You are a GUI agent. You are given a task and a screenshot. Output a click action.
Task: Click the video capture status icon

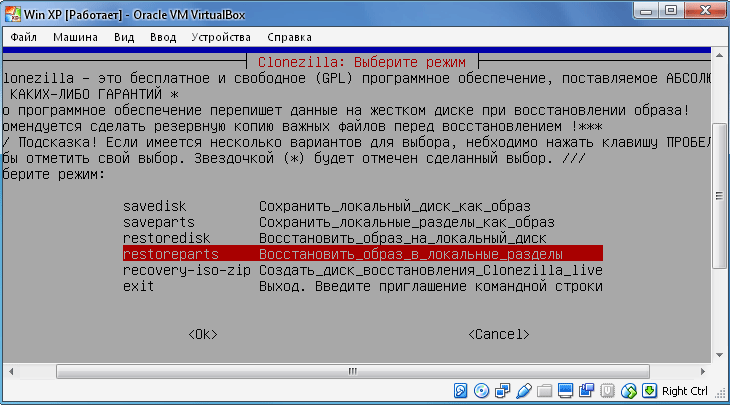pyautogui.click(x=587, y=390)
